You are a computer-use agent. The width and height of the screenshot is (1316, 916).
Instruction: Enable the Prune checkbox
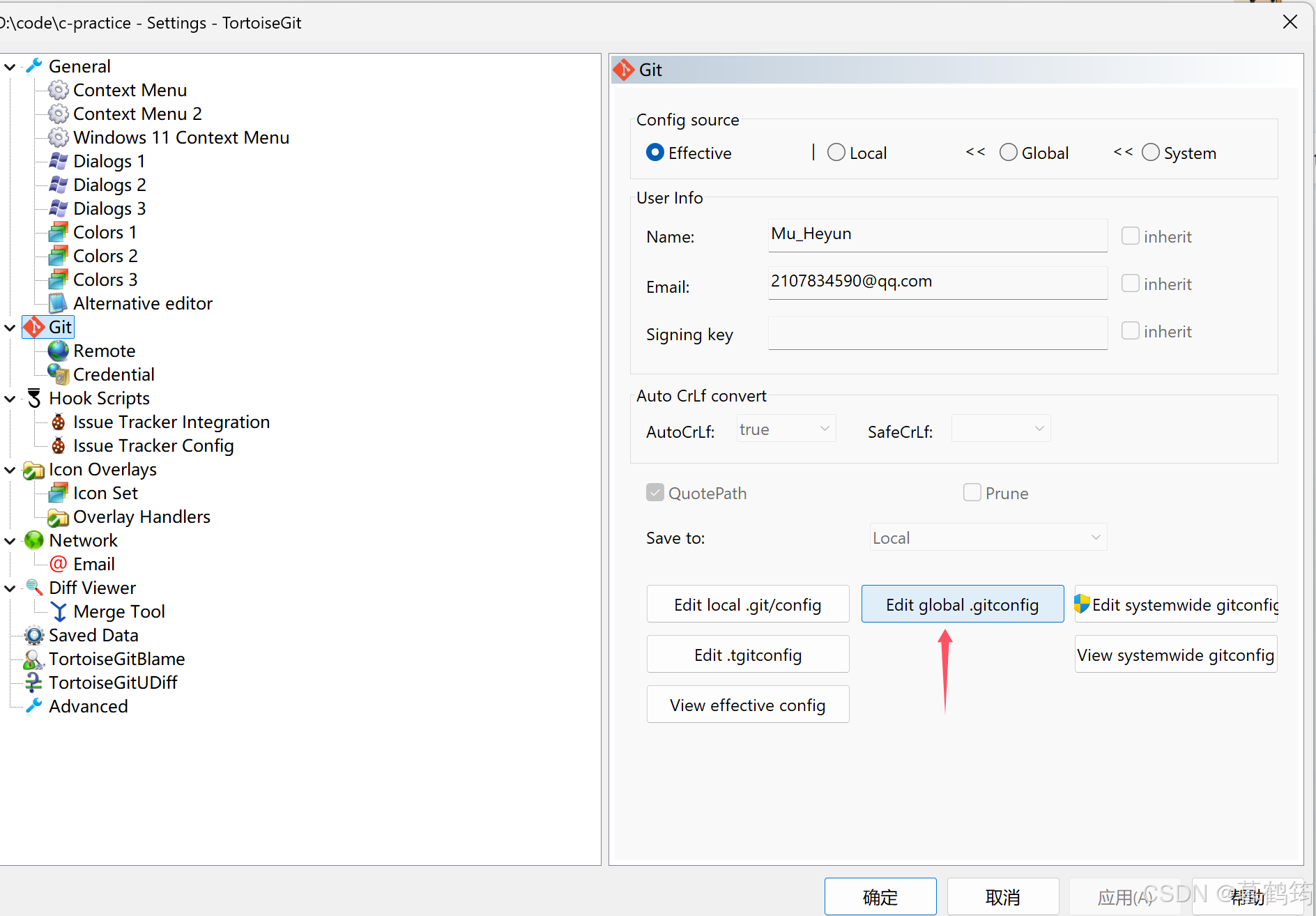coord(972,493)
